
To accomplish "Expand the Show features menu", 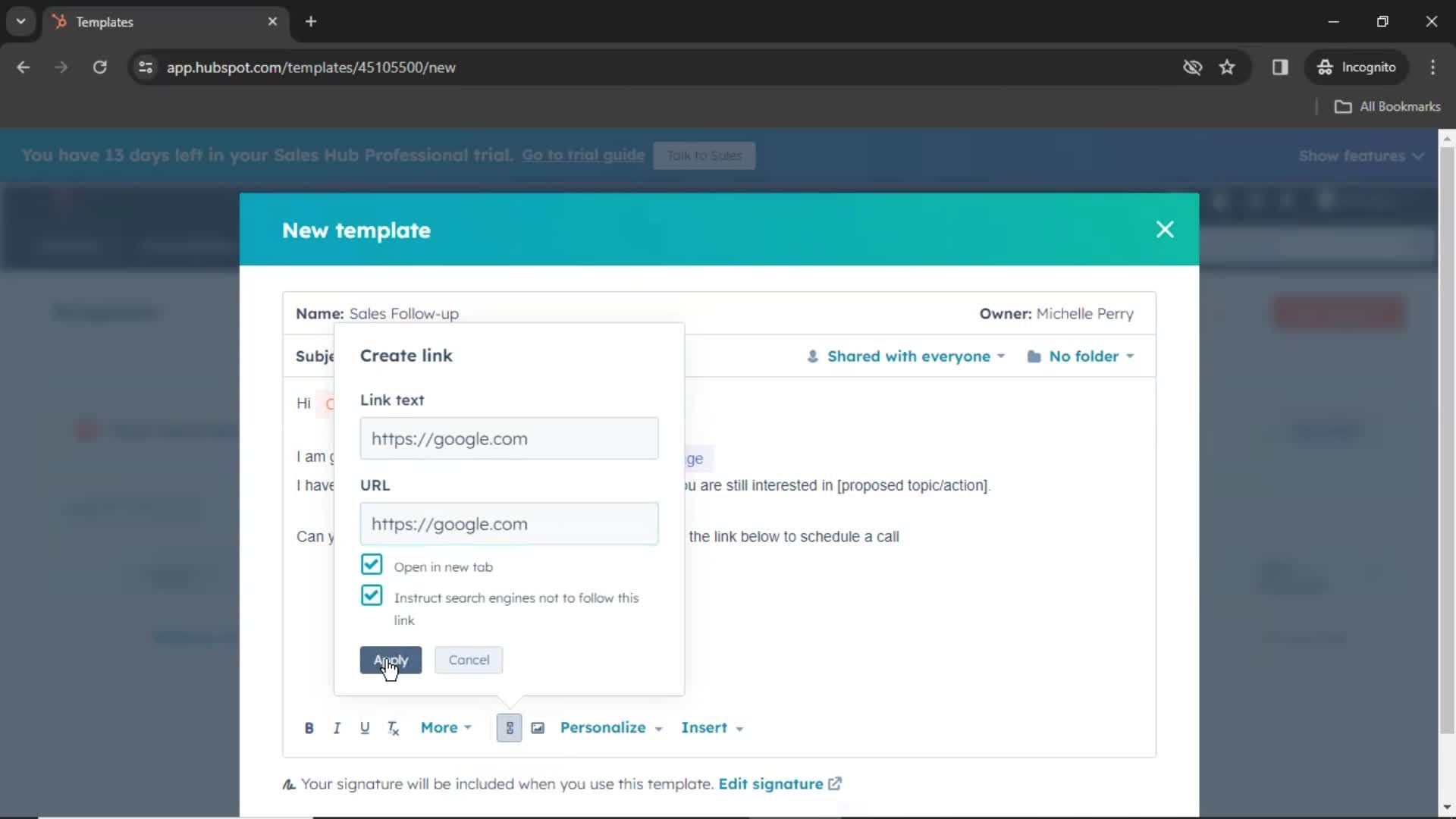I will point(1361,156).
